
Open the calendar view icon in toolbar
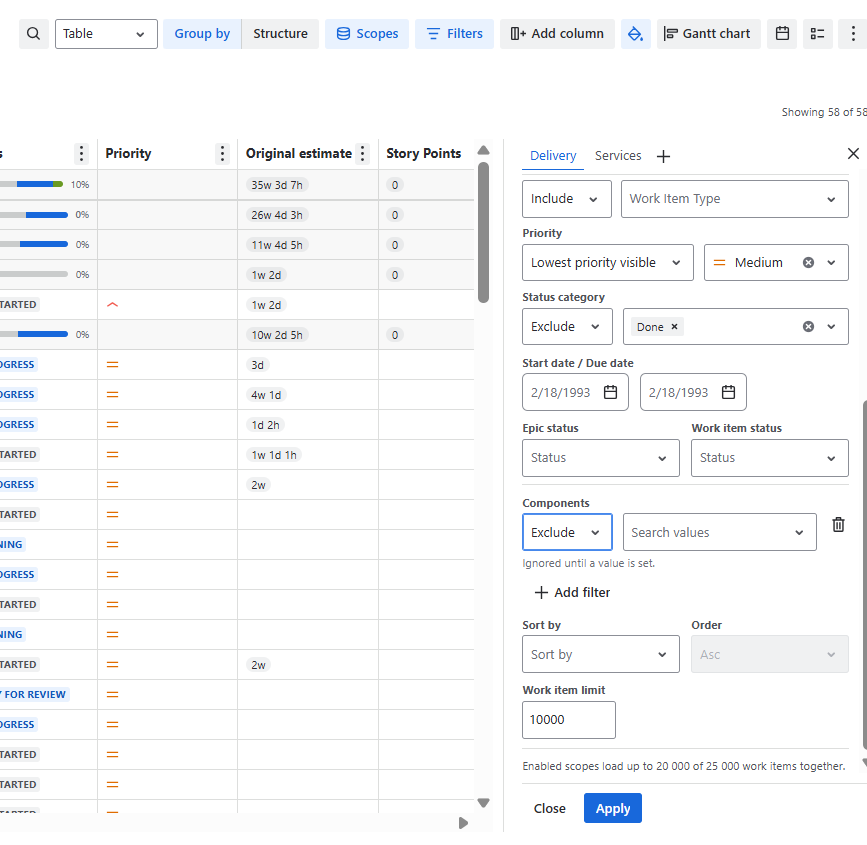pos(782,34)
